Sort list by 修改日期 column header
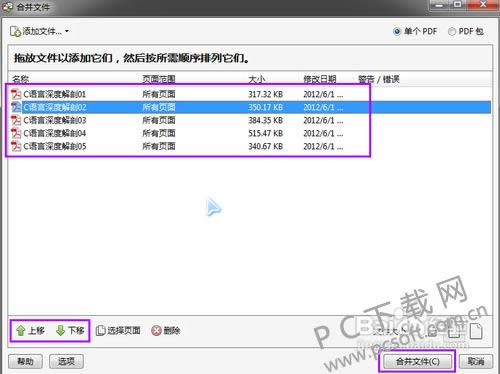 [319, 79]
